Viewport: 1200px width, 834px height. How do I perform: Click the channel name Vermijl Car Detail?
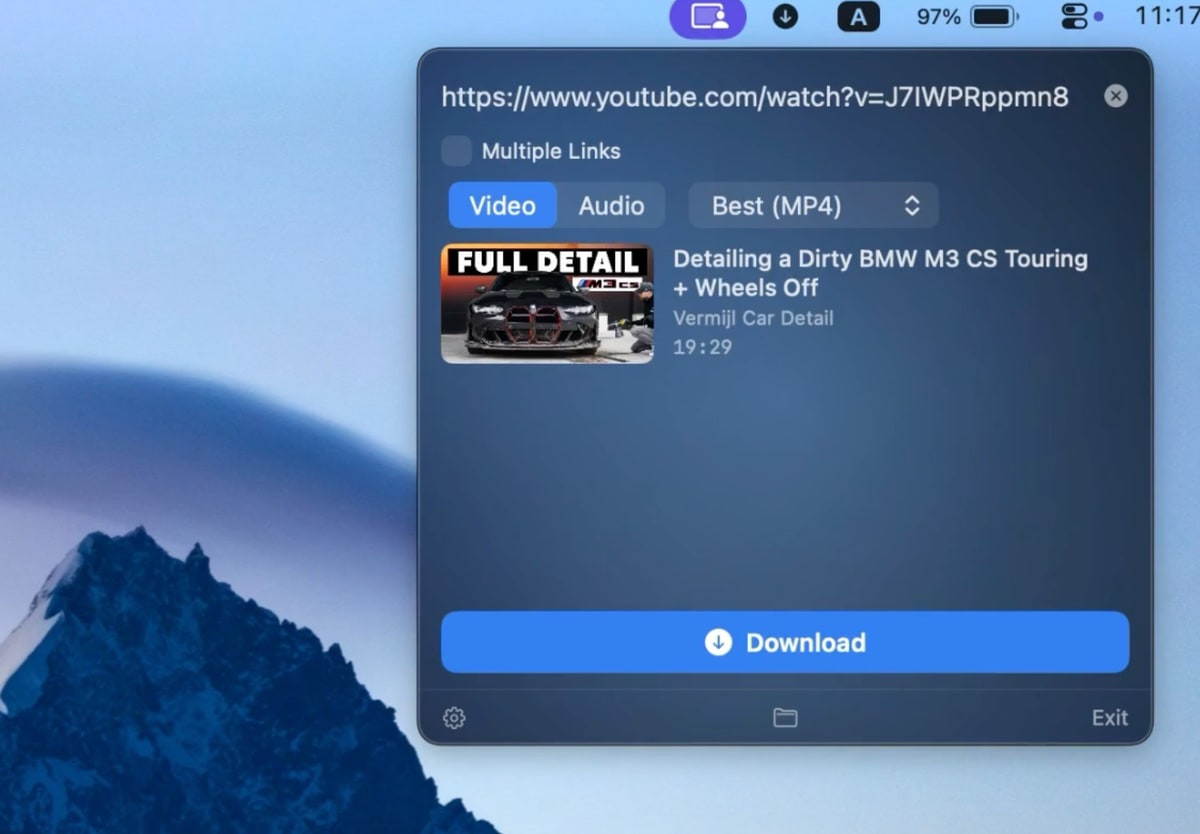pyautogui.click(x=753, y=318)
